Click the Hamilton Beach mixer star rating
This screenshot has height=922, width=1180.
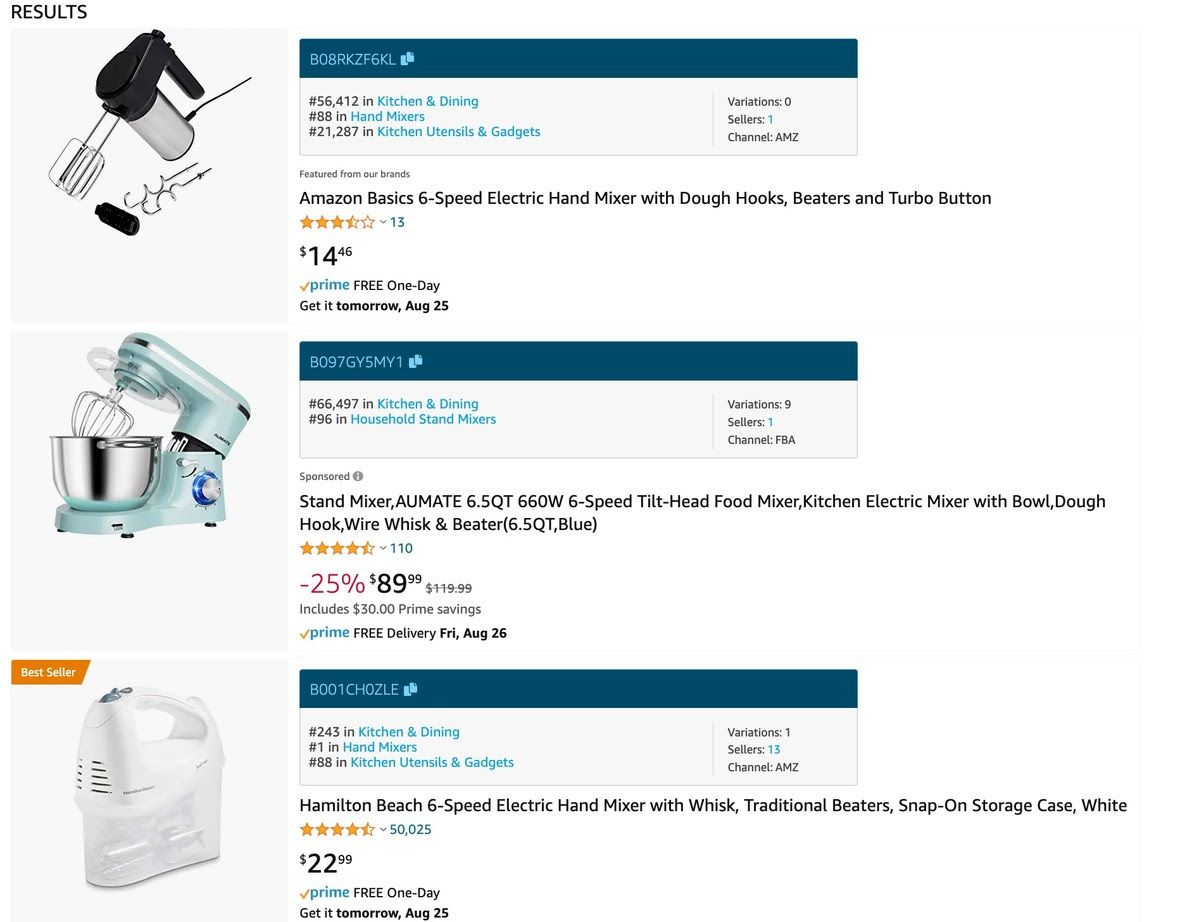pos(337,829)
